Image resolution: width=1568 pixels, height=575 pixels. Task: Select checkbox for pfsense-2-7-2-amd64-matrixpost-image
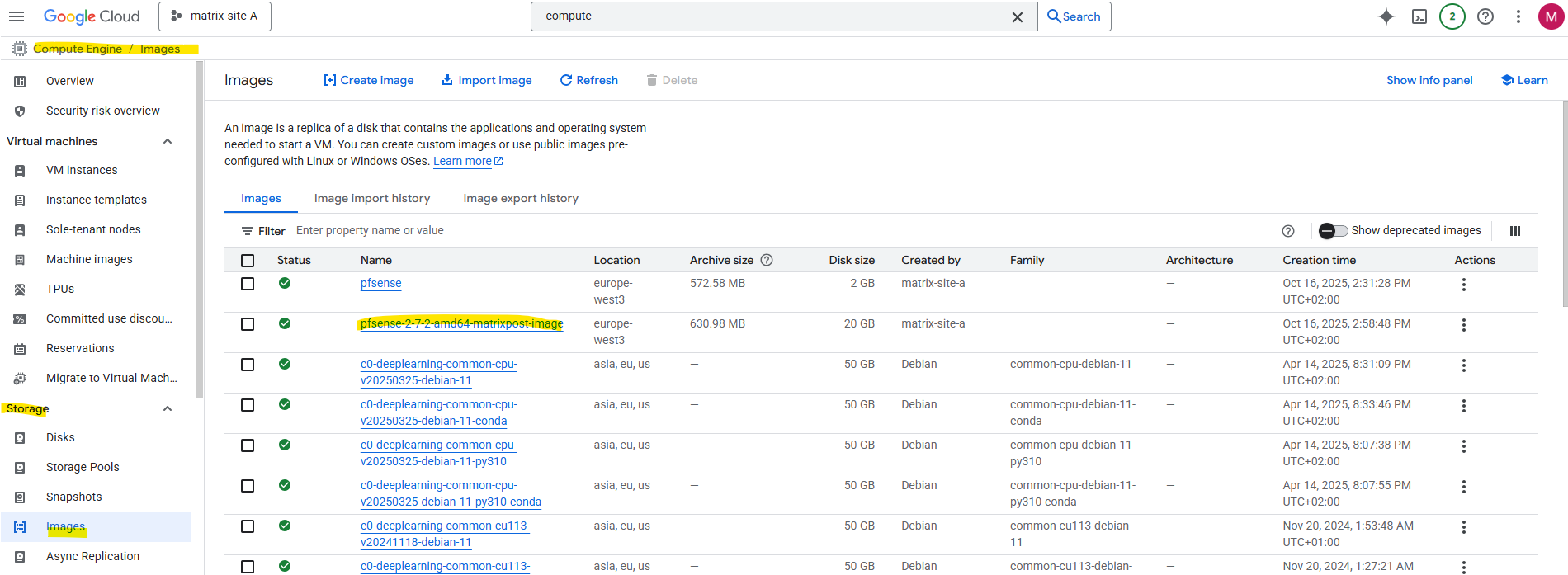click(x=248, y=324)
